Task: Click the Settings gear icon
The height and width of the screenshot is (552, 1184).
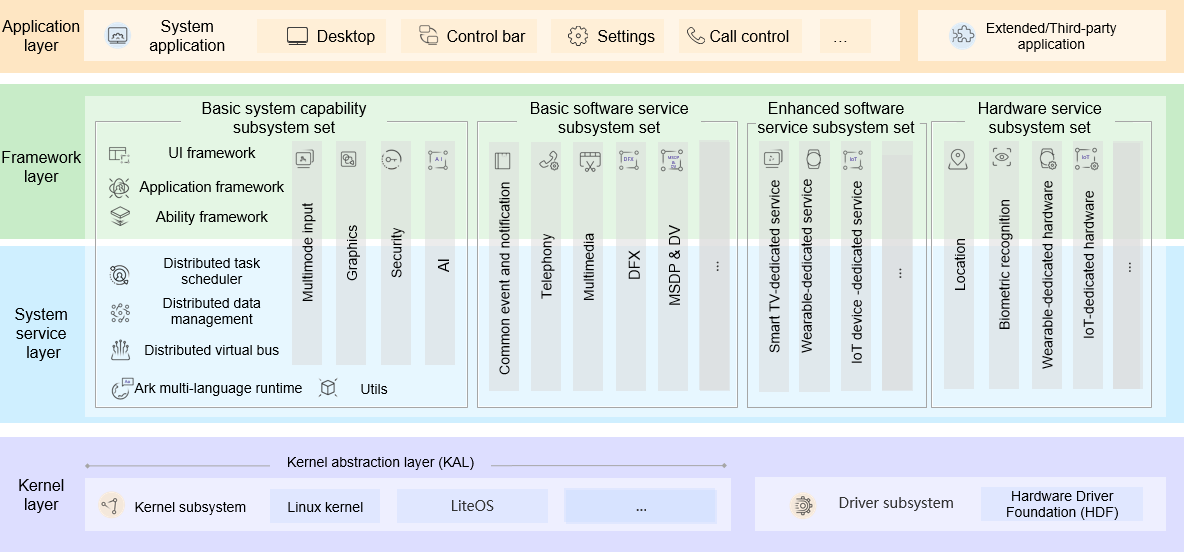Action: pos(578,37)
